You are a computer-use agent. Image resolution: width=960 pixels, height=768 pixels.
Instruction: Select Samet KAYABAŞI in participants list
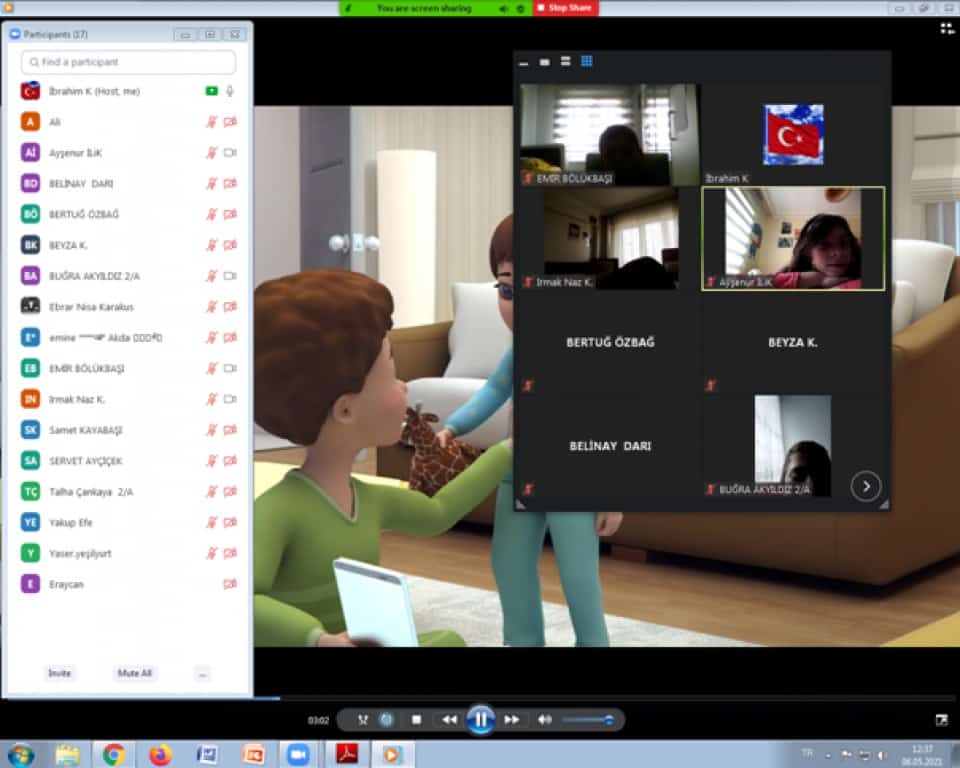coord(86,430)
